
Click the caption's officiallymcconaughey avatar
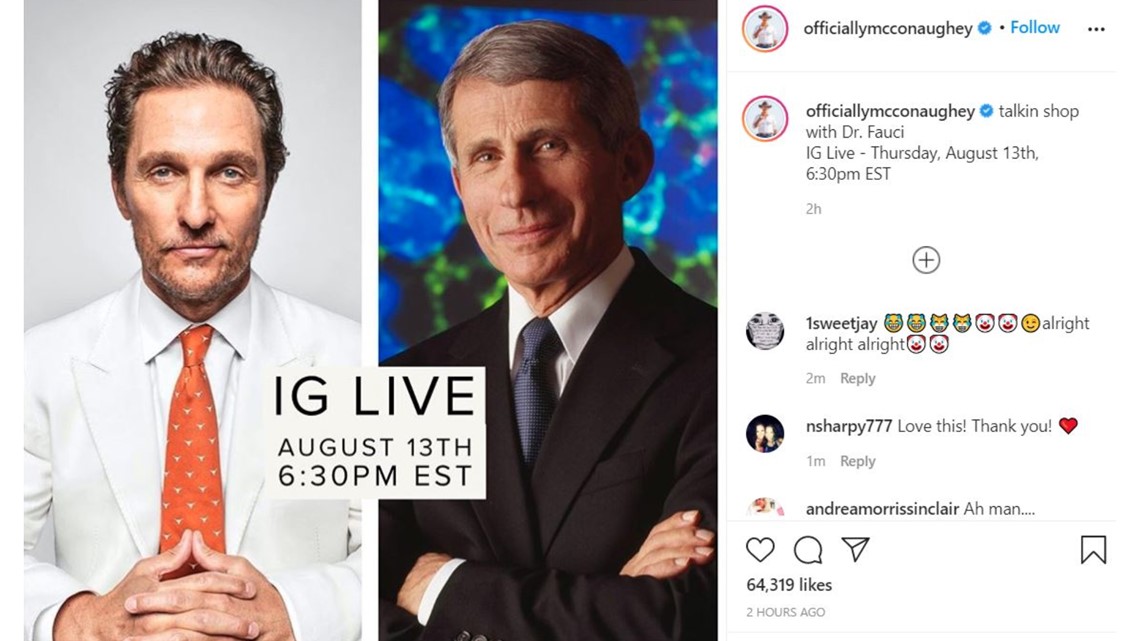click(765, 118)
